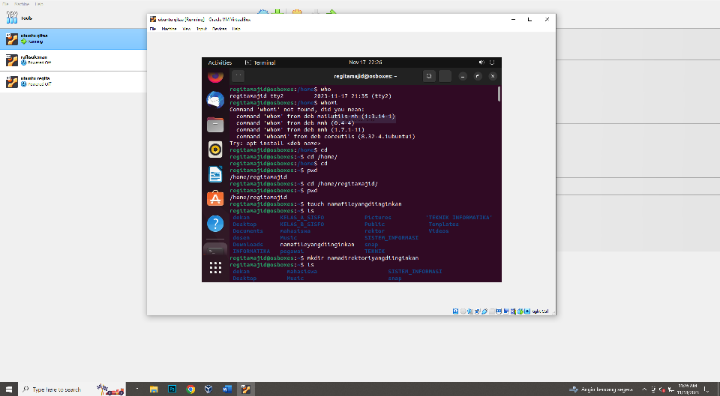Click the pegawai entry in terminal listing
Viewport: 720px width, 396px height.
292,251
